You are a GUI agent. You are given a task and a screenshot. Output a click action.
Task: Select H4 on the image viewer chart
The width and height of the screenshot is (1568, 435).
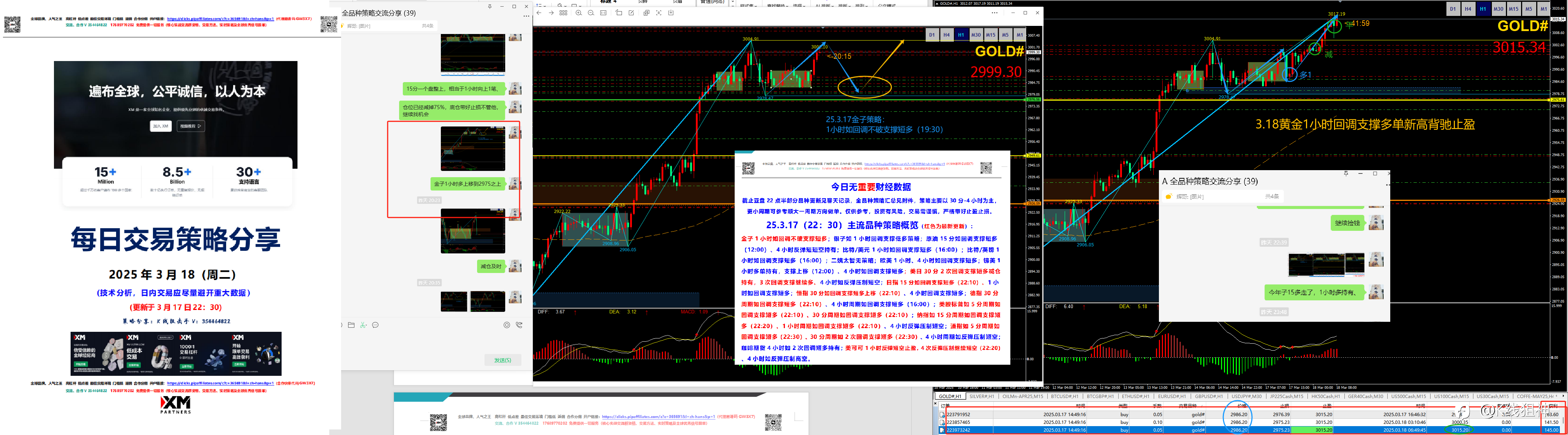pos(947,35)
